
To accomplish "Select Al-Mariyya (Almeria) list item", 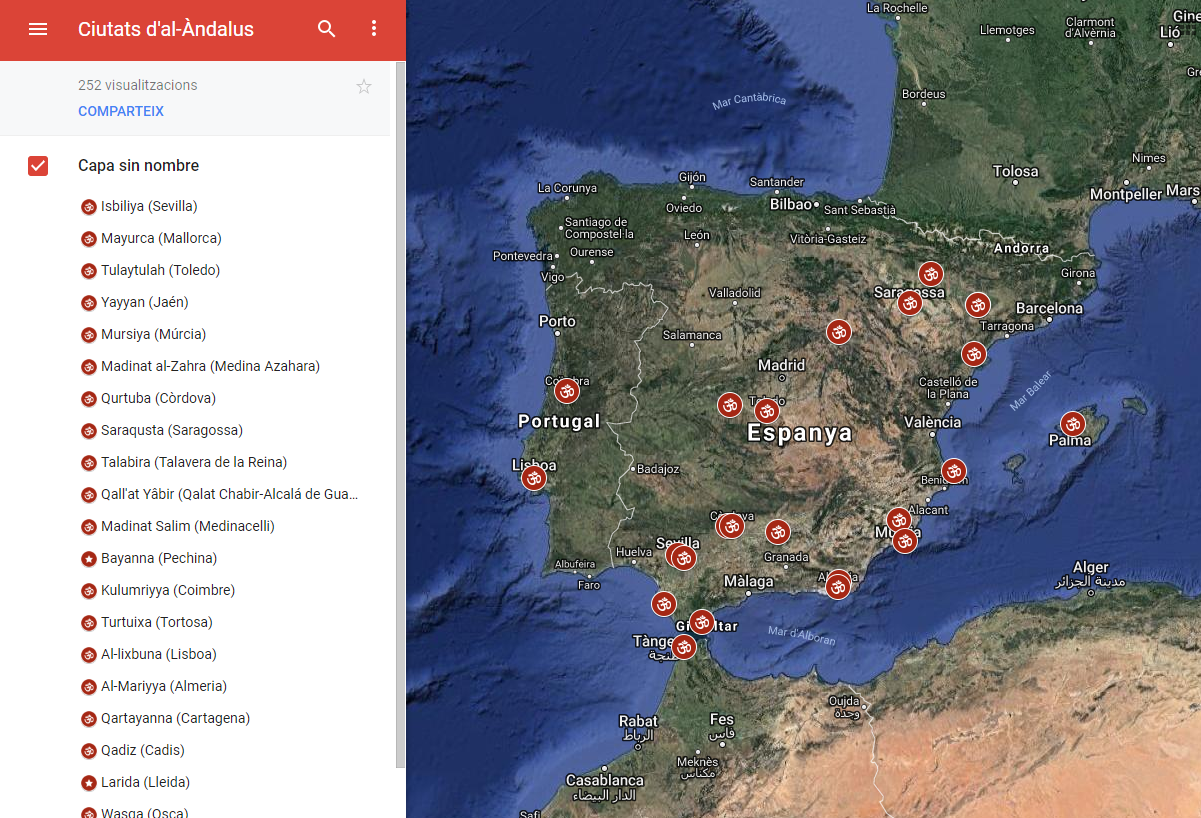I will (163, 687).
